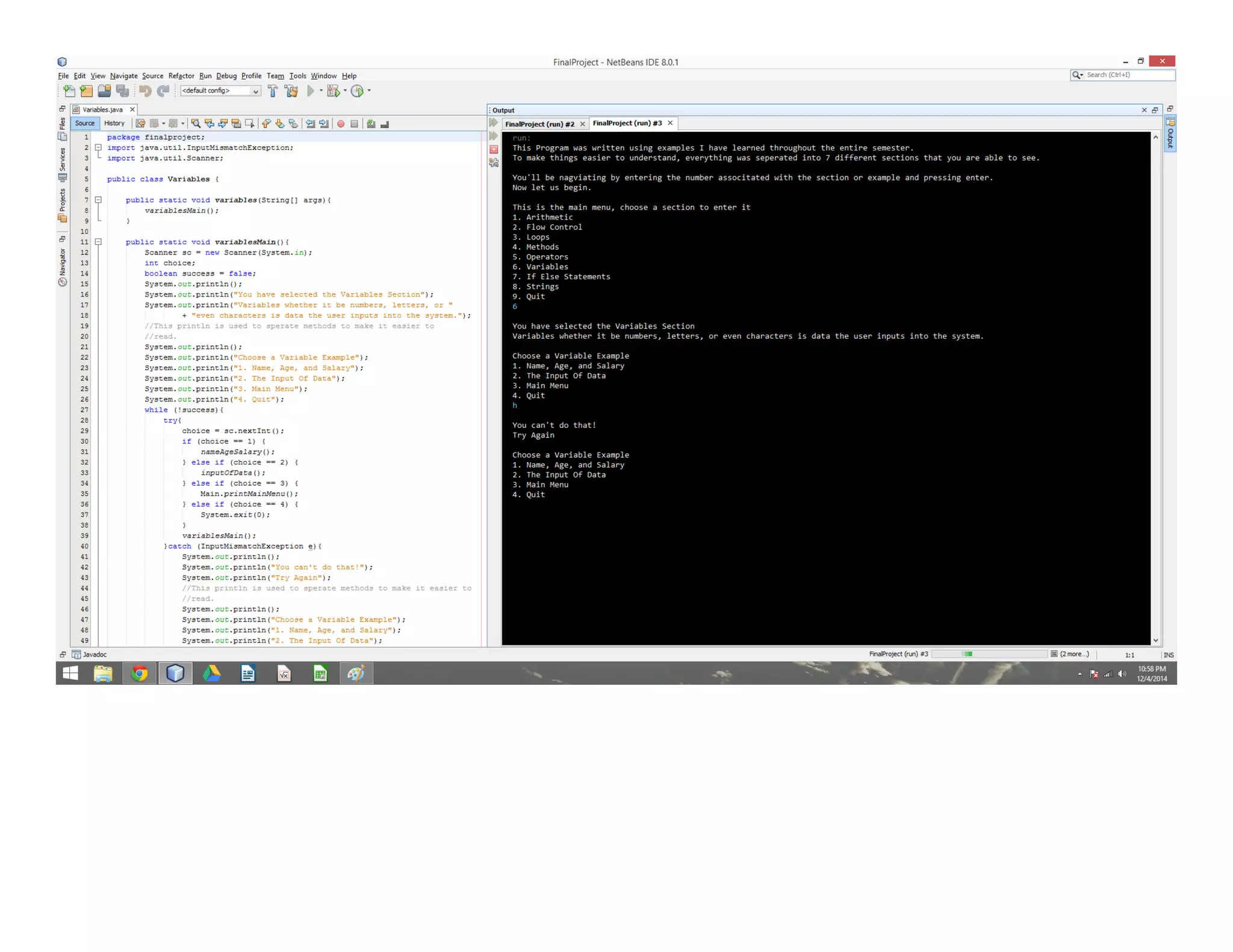The image size is (1233, 952).
Task: Start macro recording with red circle
Action: click(x=341, y=123)
